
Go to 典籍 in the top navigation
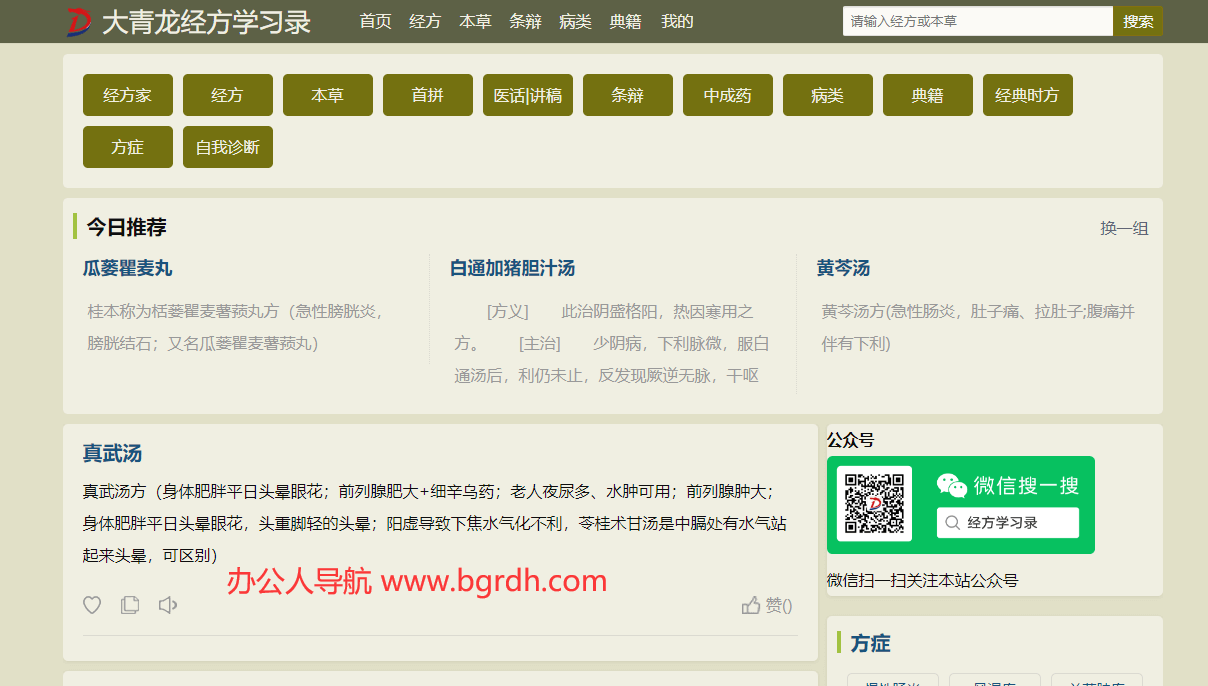625,21
